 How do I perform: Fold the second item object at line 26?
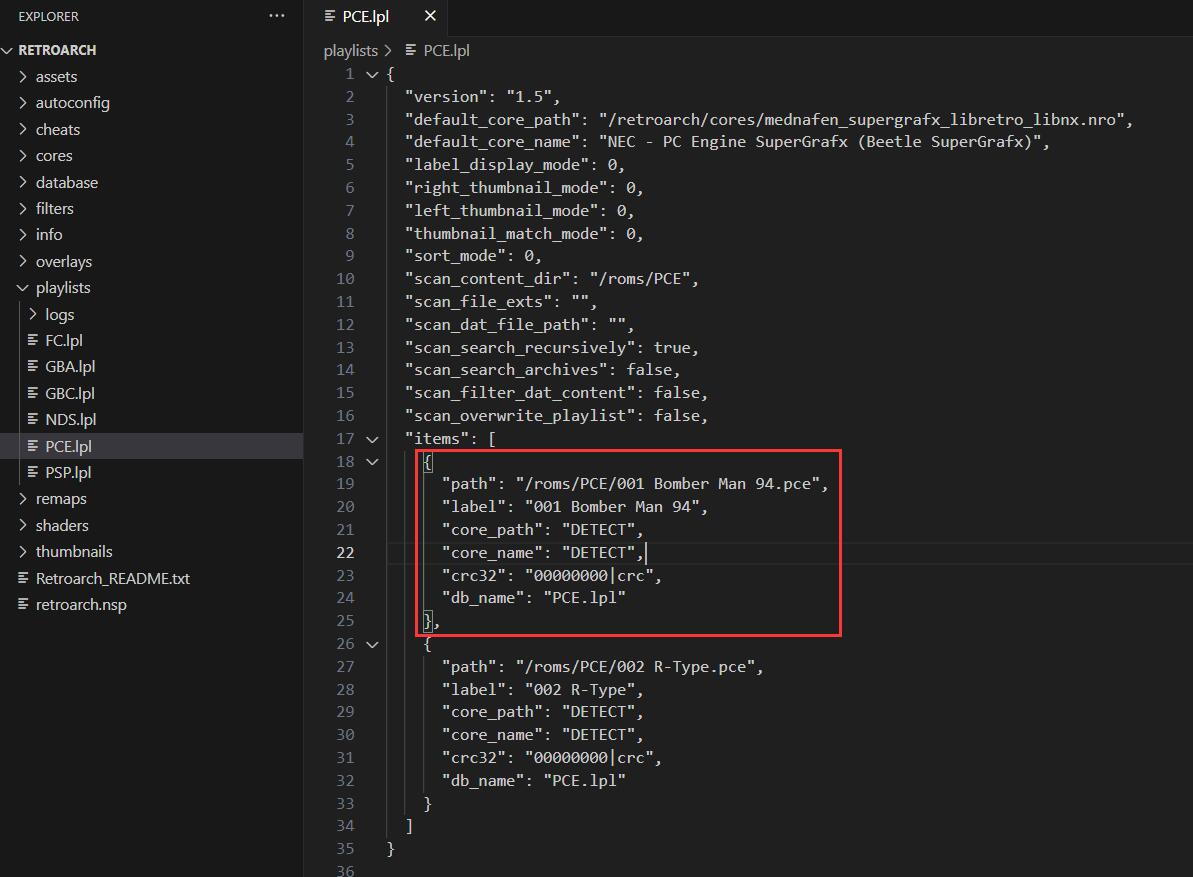point(372,644)
